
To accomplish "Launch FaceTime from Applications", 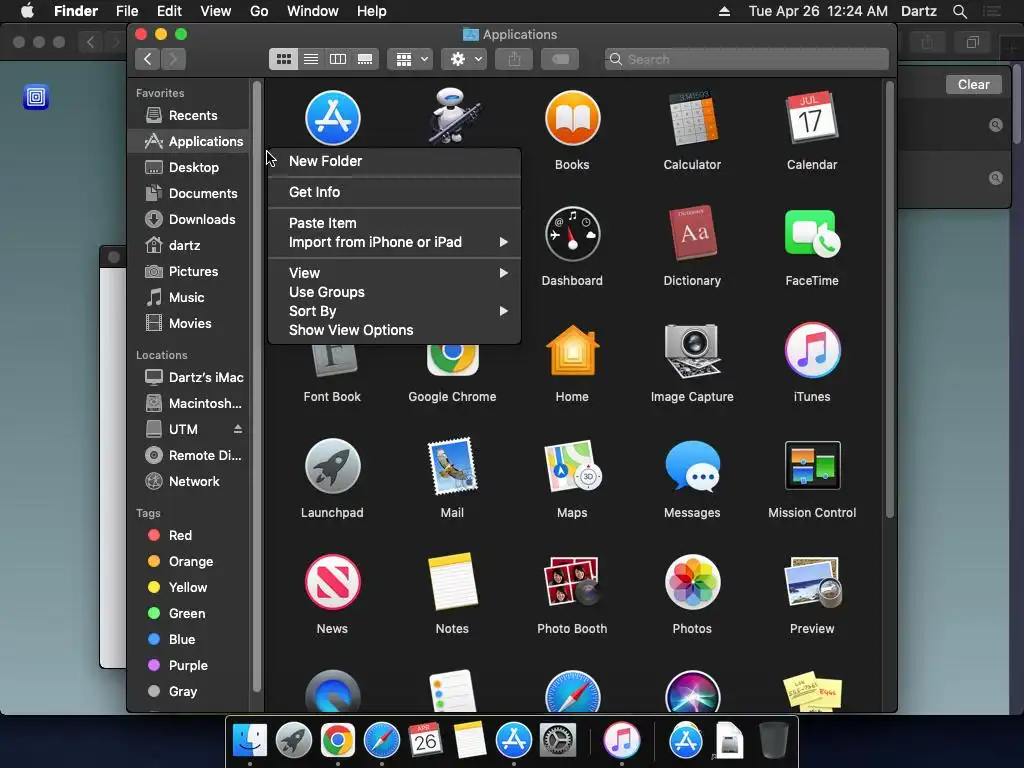I will 812,234.
